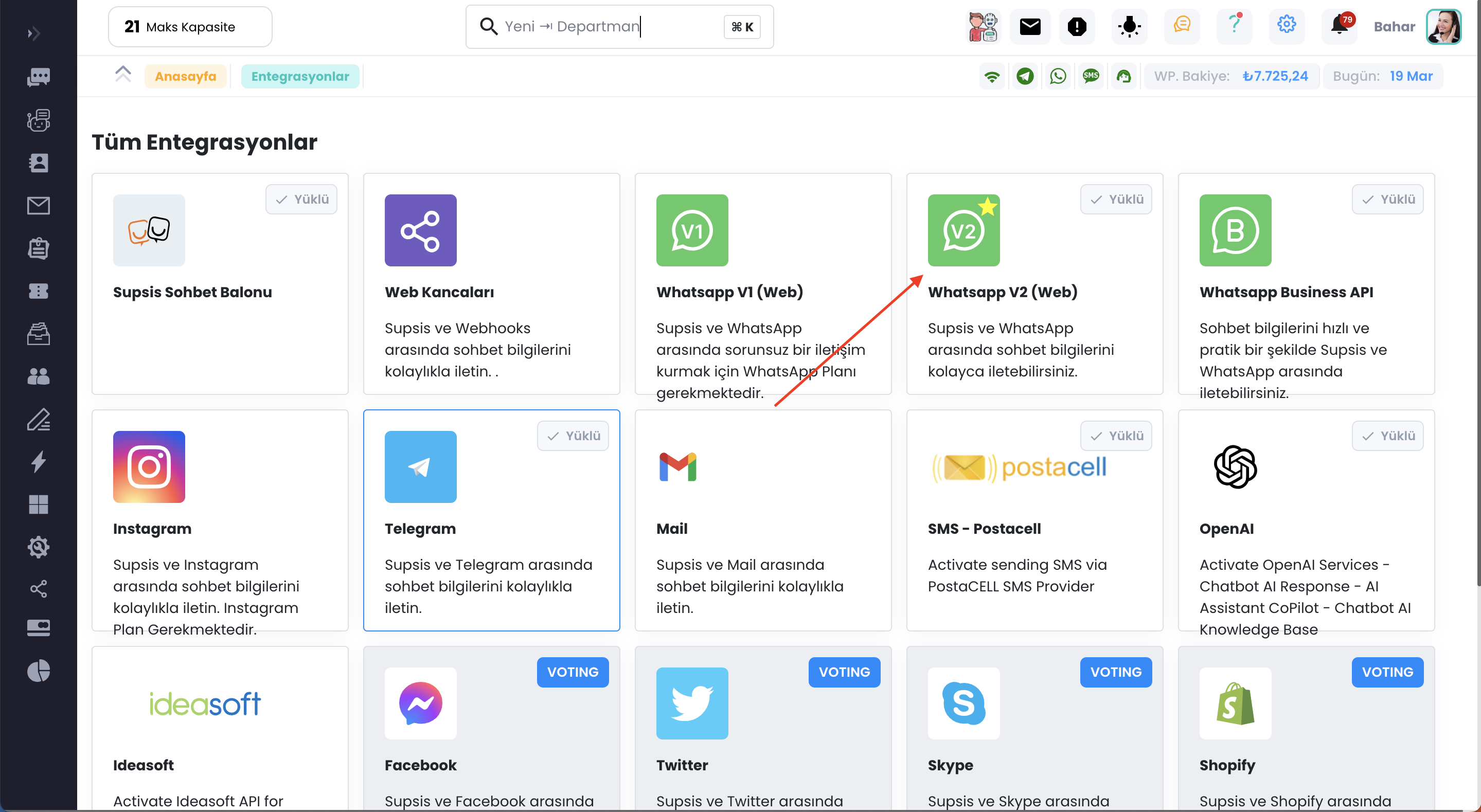Click VOTING button on Skype card
1481x812 pixels.
tap(1116, 672)
